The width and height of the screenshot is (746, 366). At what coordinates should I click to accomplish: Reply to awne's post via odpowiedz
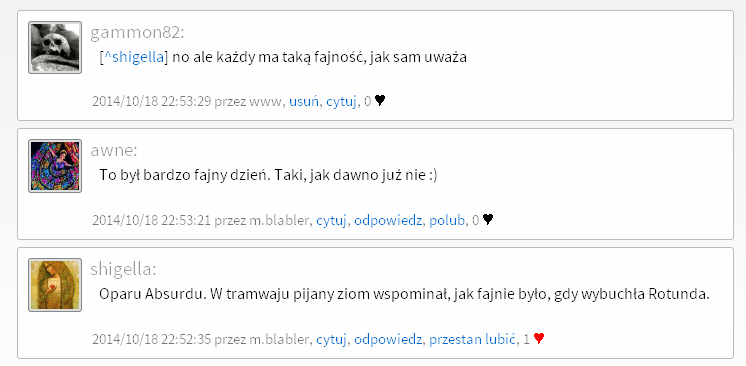[388, 221]
